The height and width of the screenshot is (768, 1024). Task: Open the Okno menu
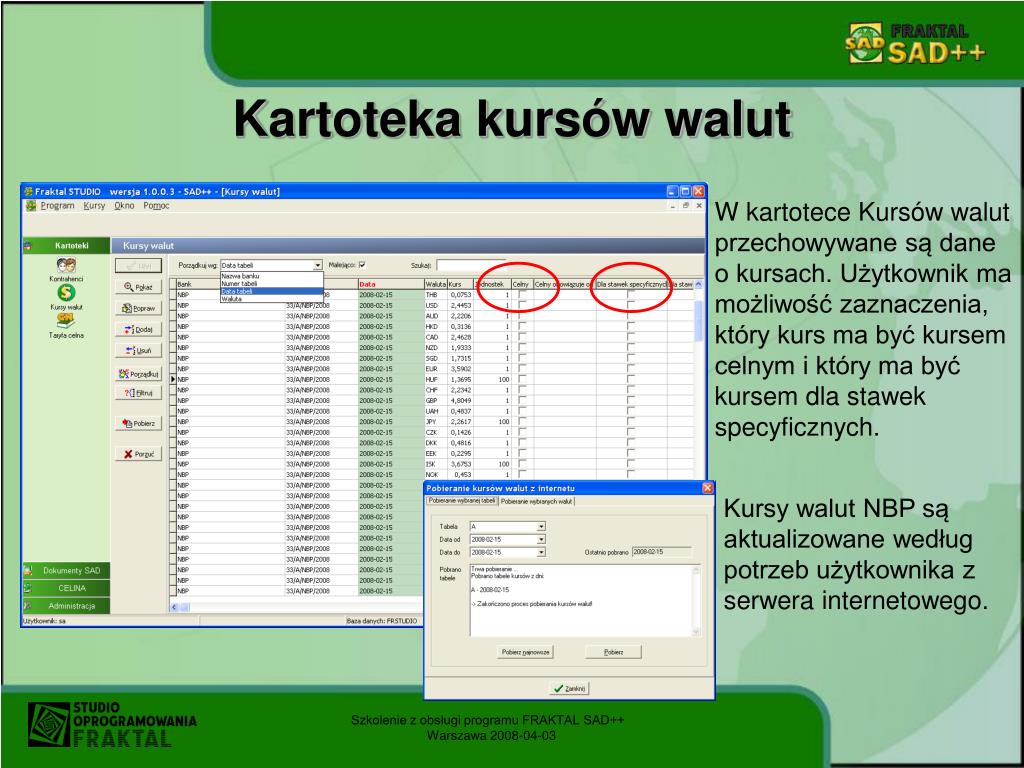[x=124, y=206]
